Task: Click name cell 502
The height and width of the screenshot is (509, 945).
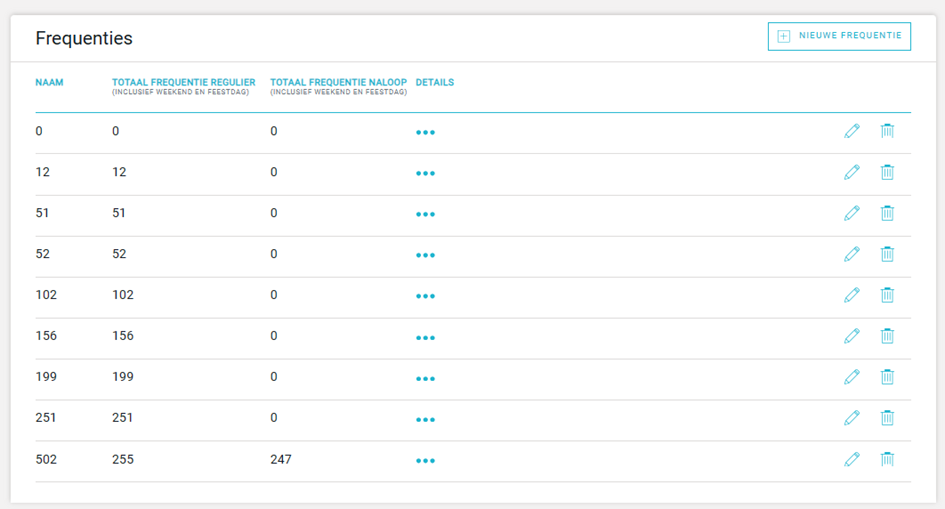Action: pos(46,459)
